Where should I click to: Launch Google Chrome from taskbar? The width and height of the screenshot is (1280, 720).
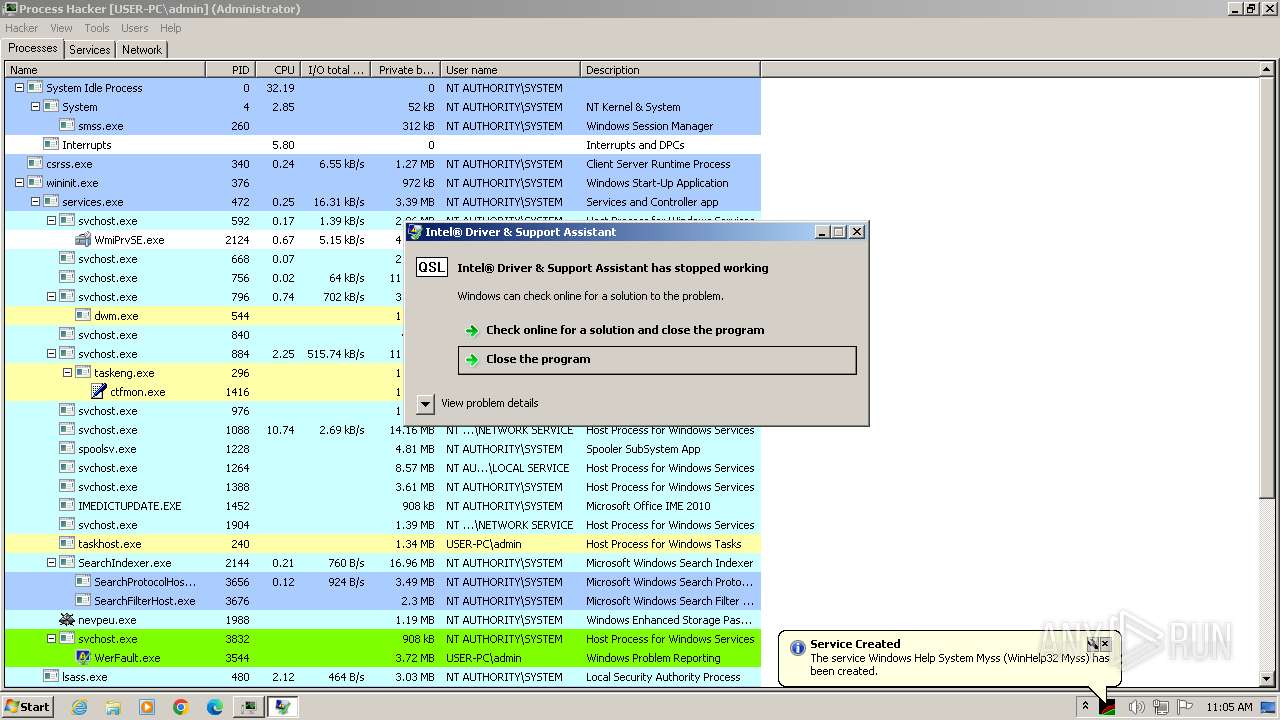[181, 707]
